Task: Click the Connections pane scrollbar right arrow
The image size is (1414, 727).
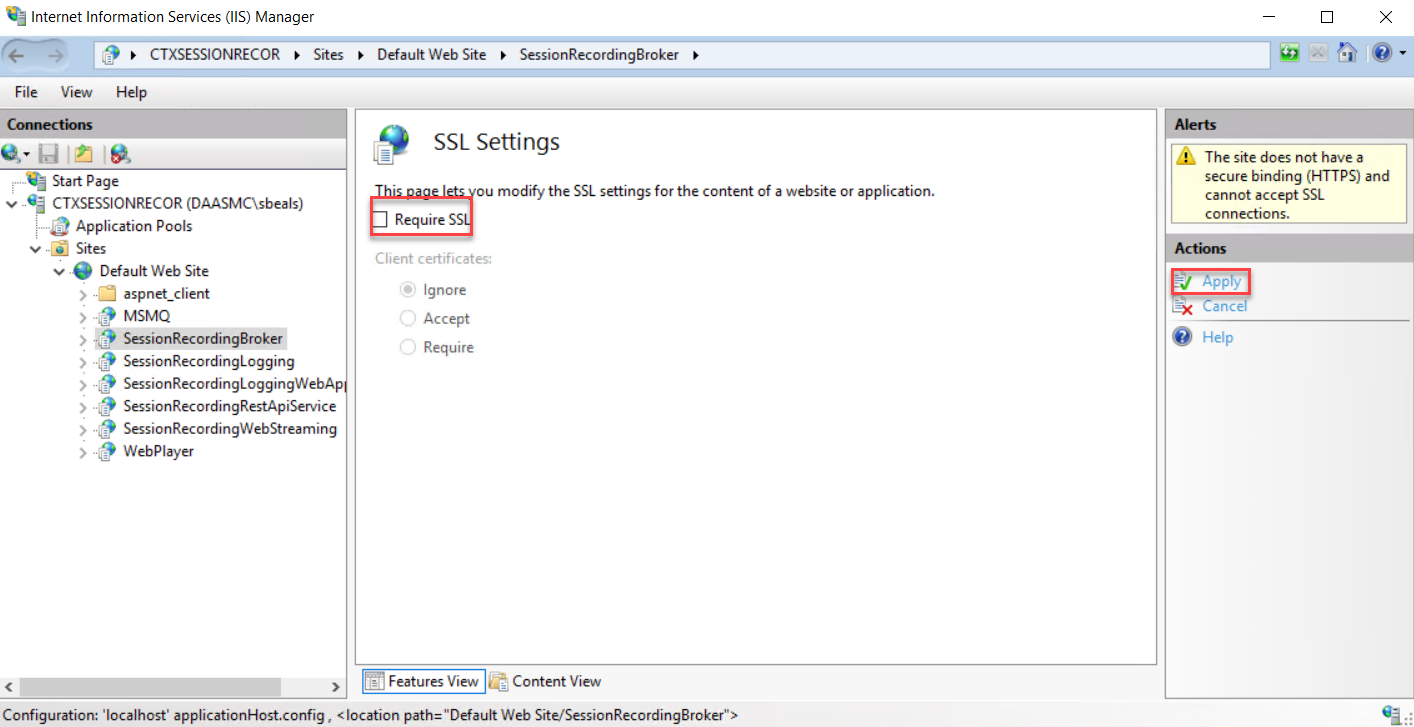Action: pos(336,687)
